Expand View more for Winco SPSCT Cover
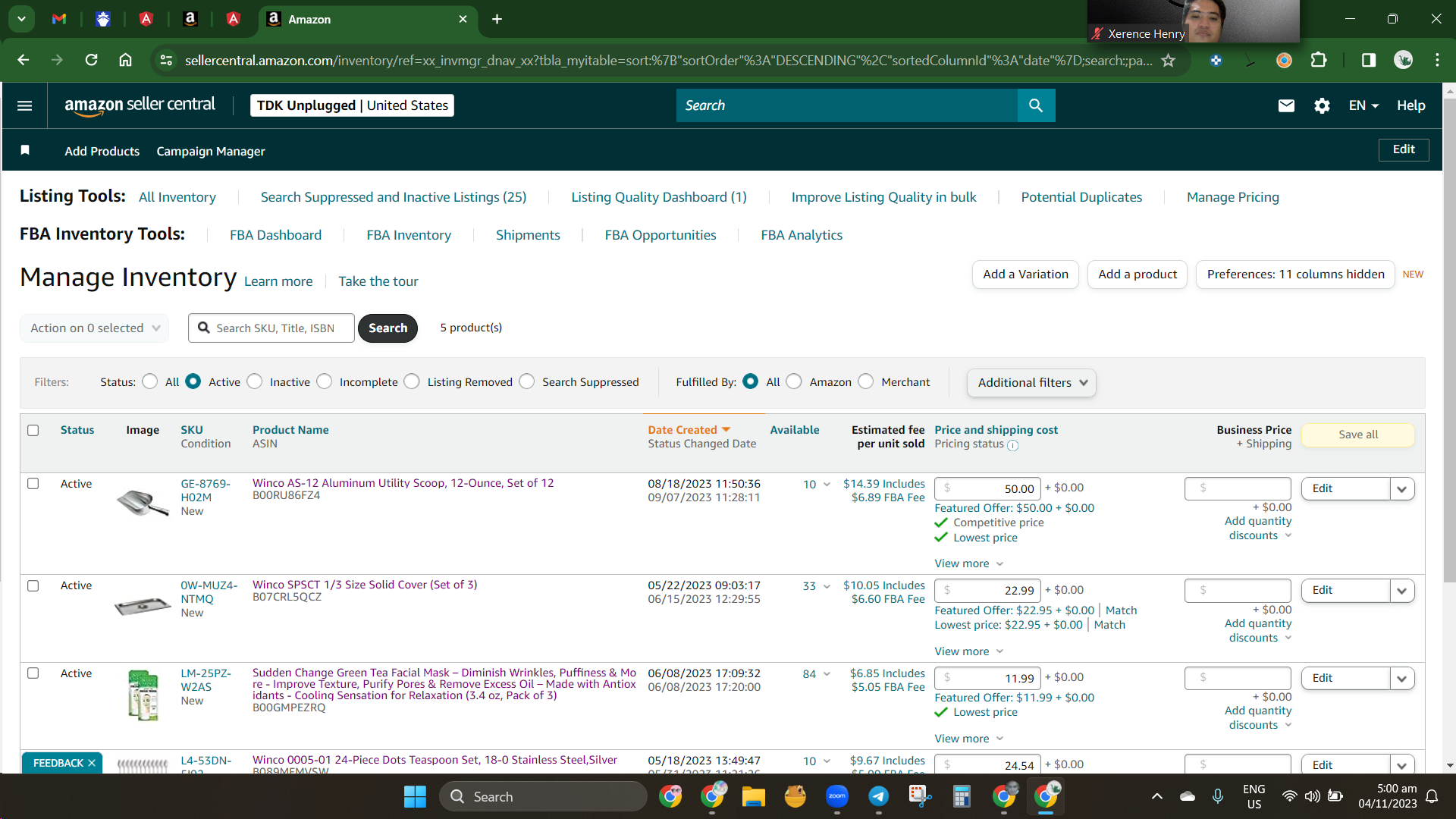1456x819 pixels. click(969, 651)
